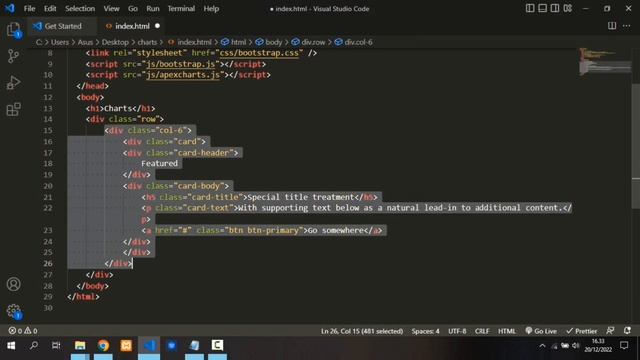Open the Manage gear icon
Screen dimensions: 640x360
[13, 311]
